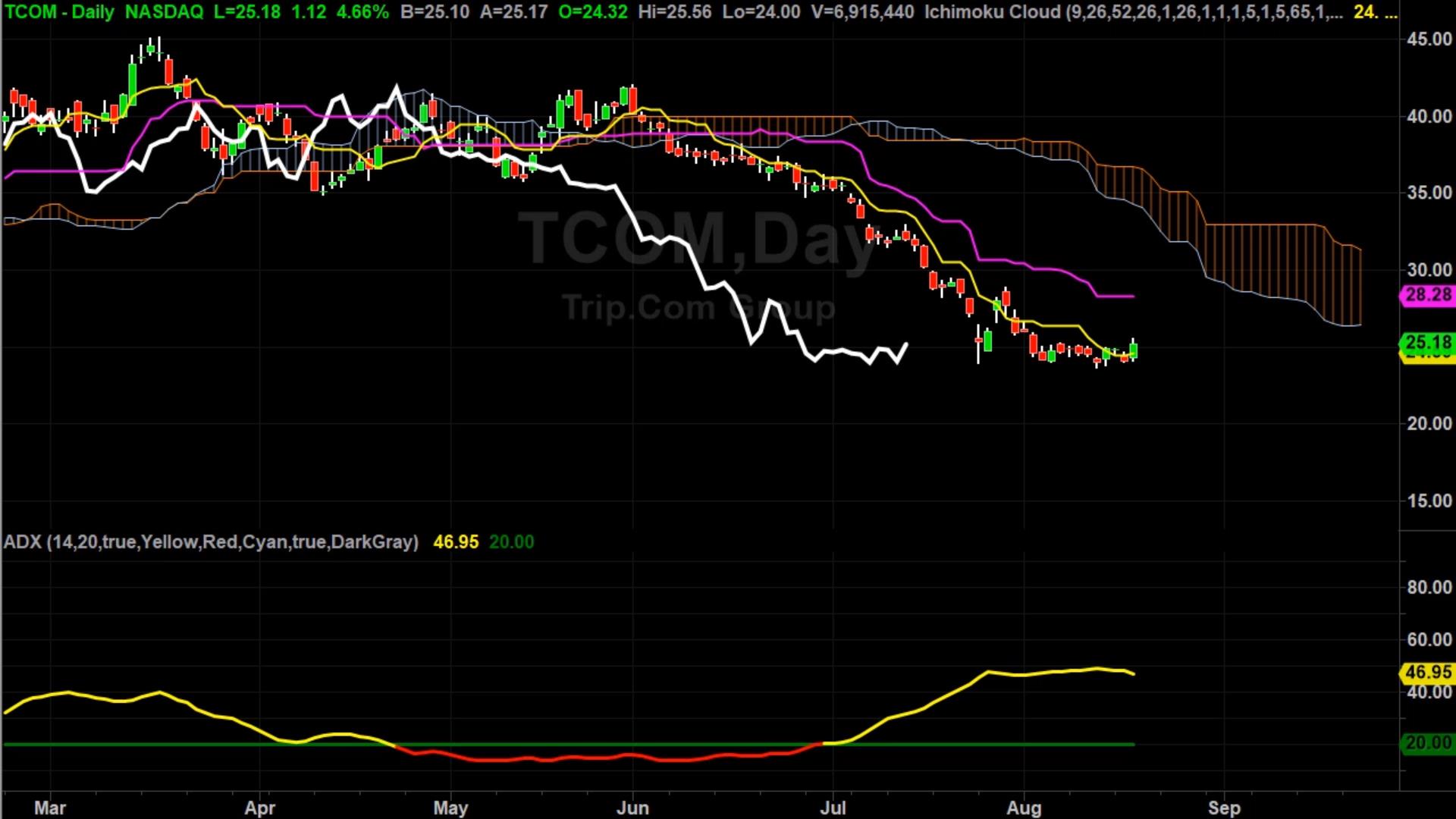Click the Lo=24.00 low price readout
Viewport: 1456px width, 819px height.
(x=761, y=12)
